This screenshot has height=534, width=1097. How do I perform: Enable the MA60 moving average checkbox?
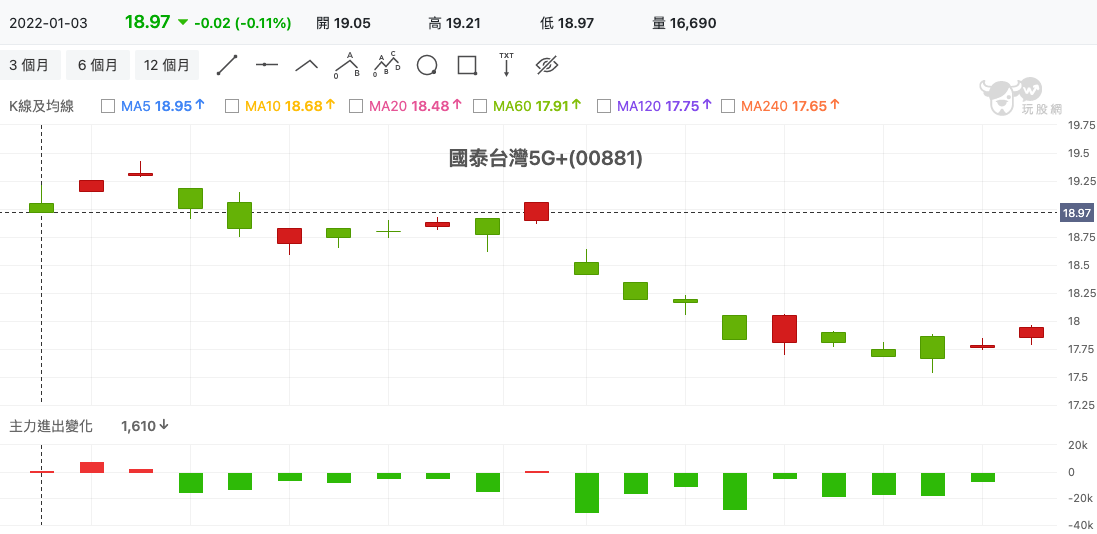(480, 106)
